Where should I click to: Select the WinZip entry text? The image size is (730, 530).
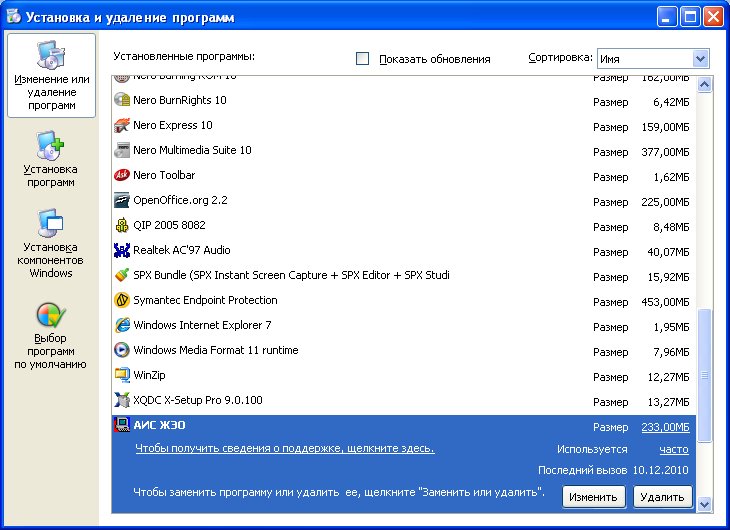[x=149, y=375]
